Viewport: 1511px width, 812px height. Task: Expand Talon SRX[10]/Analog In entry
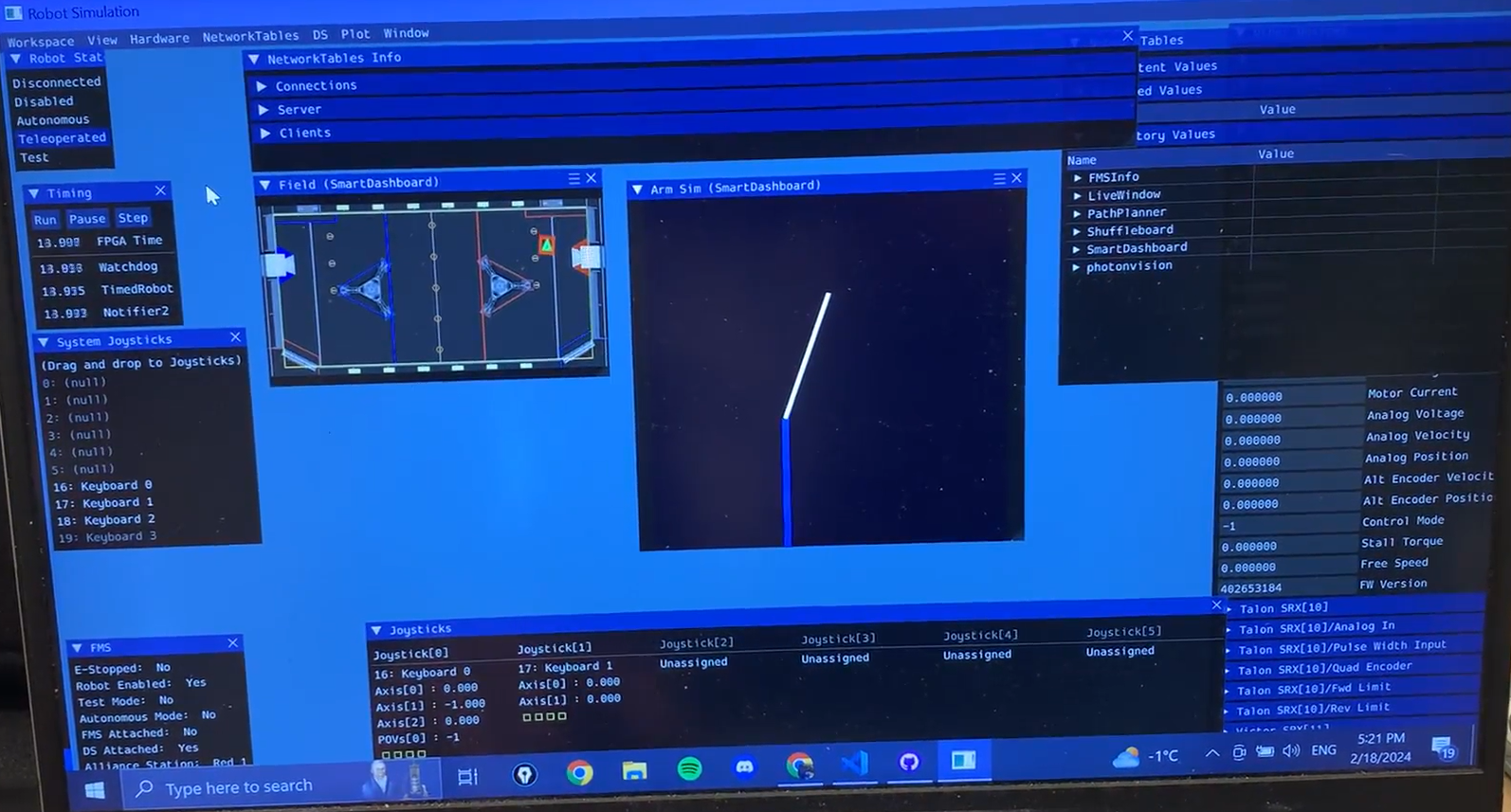click(1229, 629)
